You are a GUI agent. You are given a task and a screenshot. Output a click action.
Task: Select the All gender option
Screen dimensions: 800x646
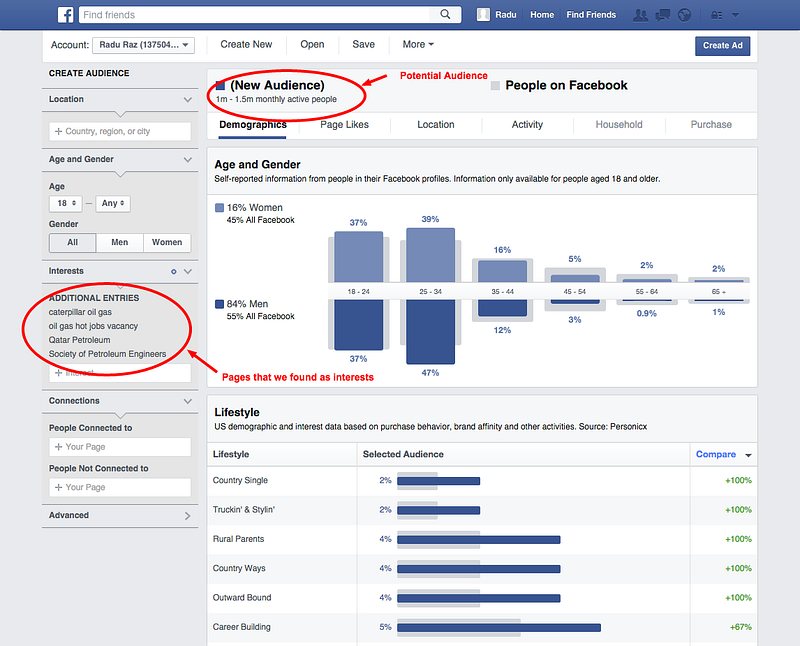coord(72,242)
